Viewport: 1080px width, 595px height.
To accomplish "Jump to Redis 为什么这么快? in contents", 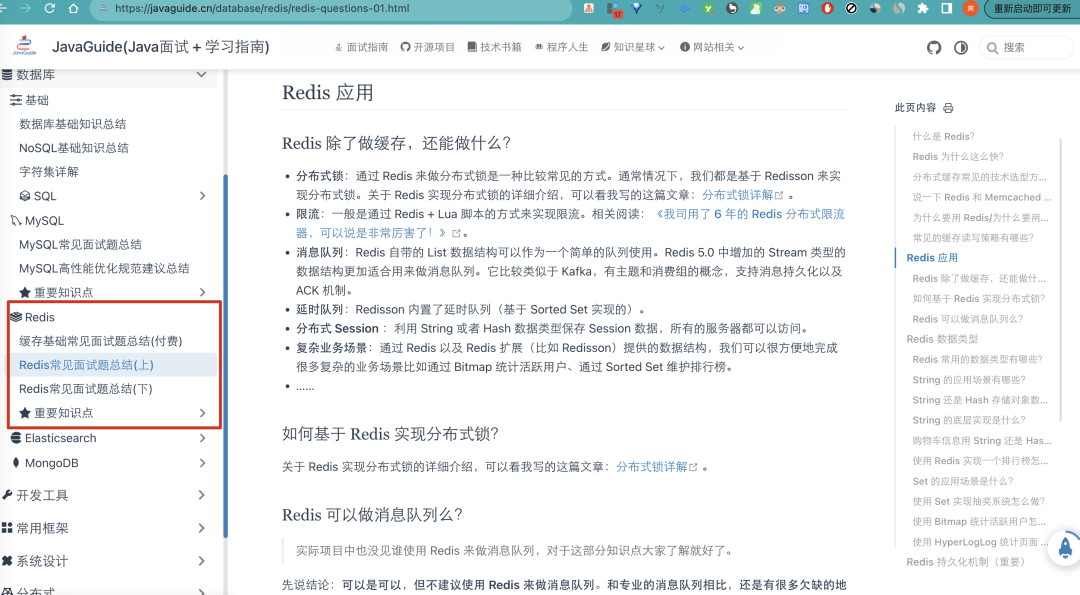I will coord(958,157).
